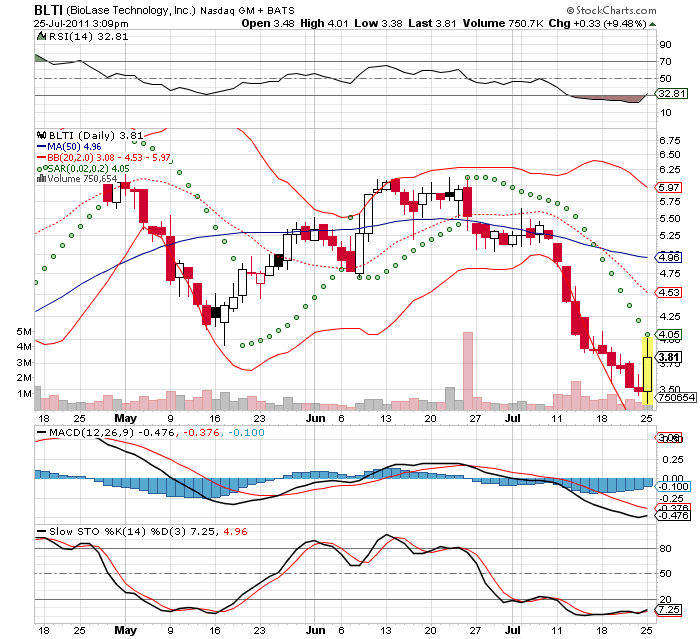
Task: Click the Chg +0.33 (+9.48%) value
Action: [597, 23]
